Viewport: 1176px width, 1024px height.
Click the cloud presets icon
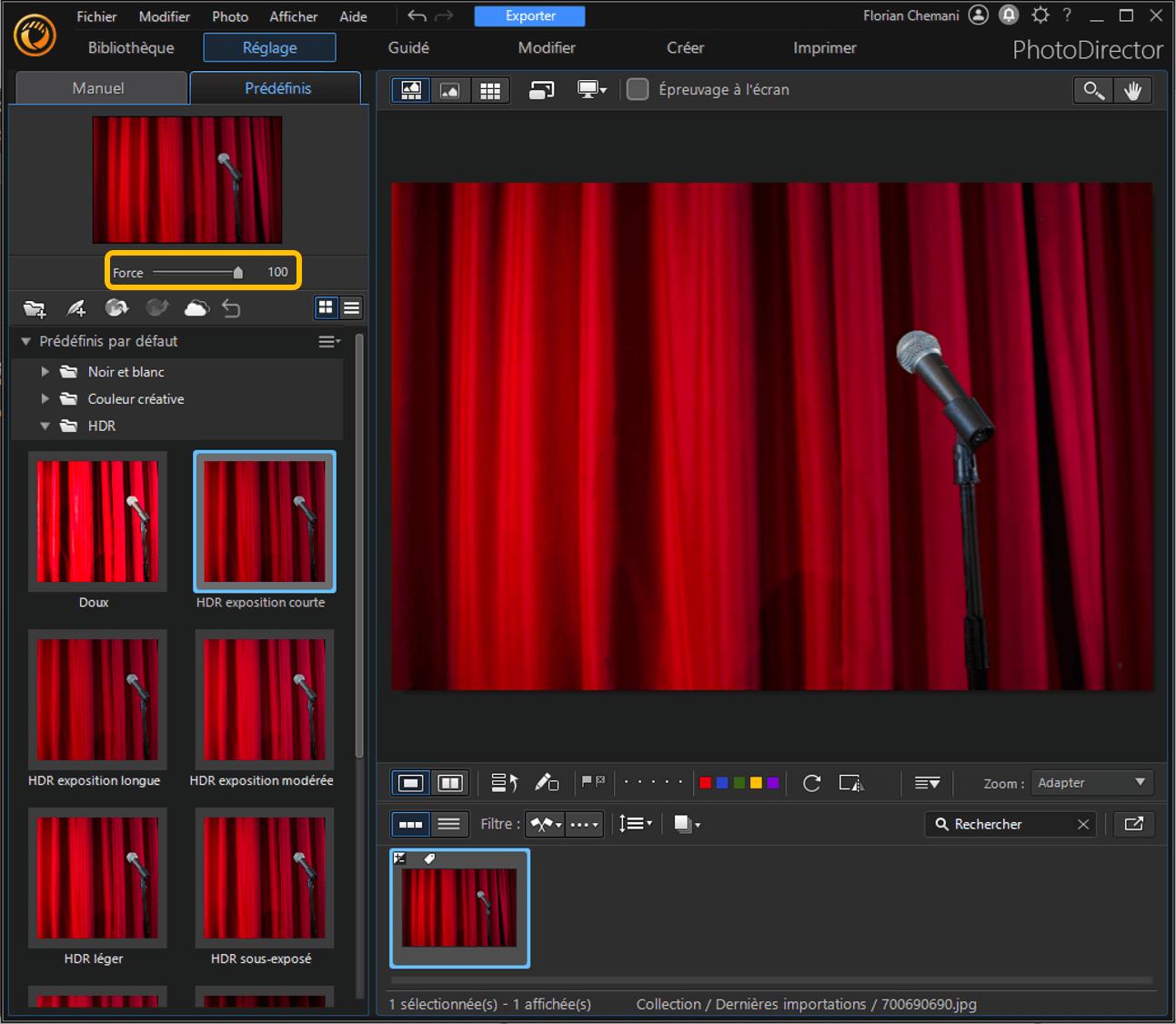[196, 308]
